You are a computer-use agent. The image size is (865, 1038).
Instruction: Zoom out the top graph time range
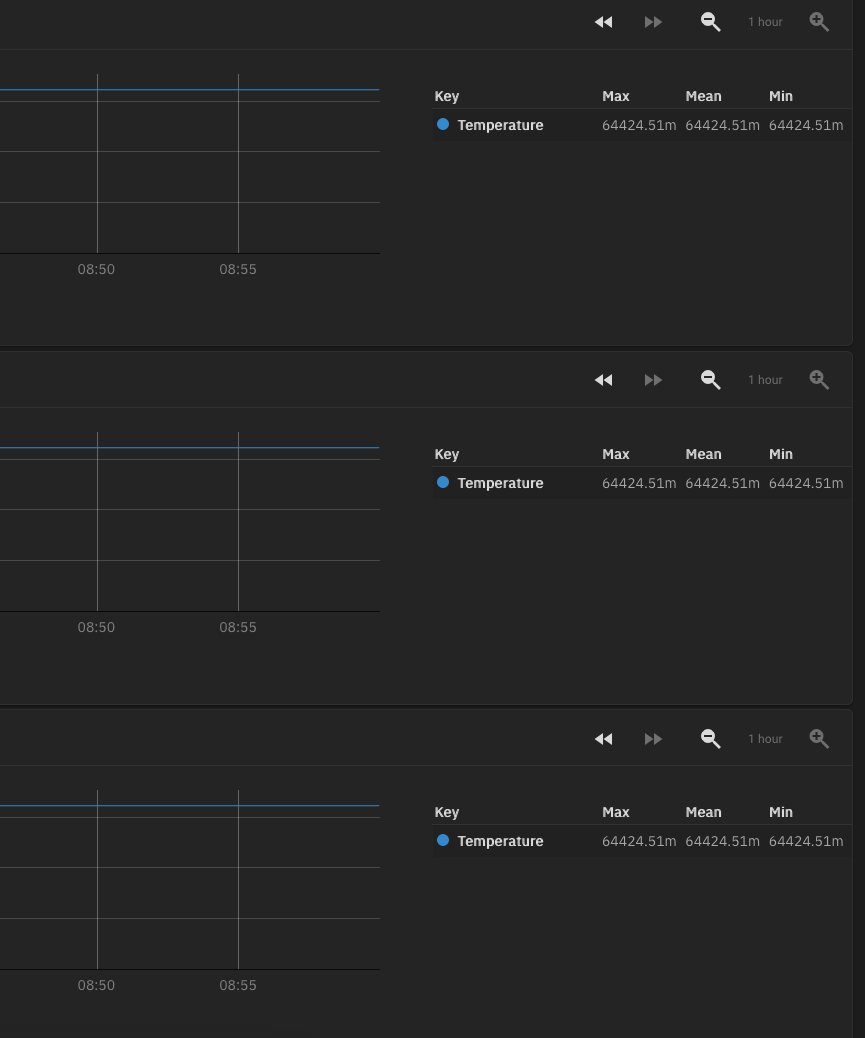pyautogui.click(x=710, y=22)
